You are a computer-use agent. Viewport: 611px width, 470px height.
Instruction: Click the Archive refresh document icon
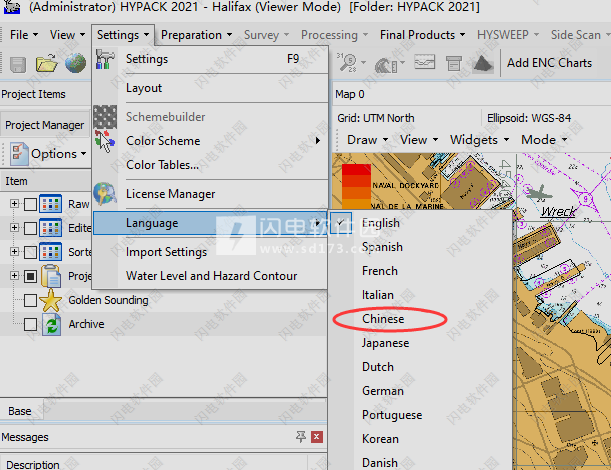tap(51, 324)
